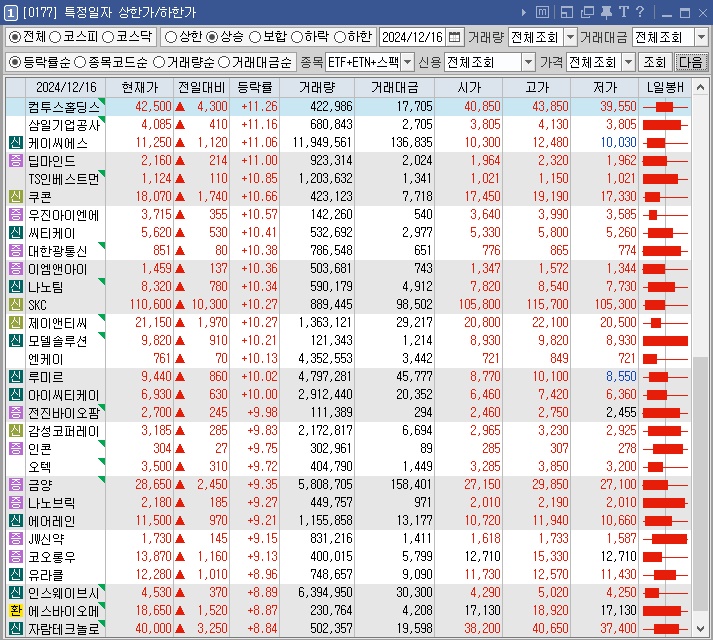
Task: Click the 전일대비 column header
Action: pyautogui.click(x=201, y=87)
